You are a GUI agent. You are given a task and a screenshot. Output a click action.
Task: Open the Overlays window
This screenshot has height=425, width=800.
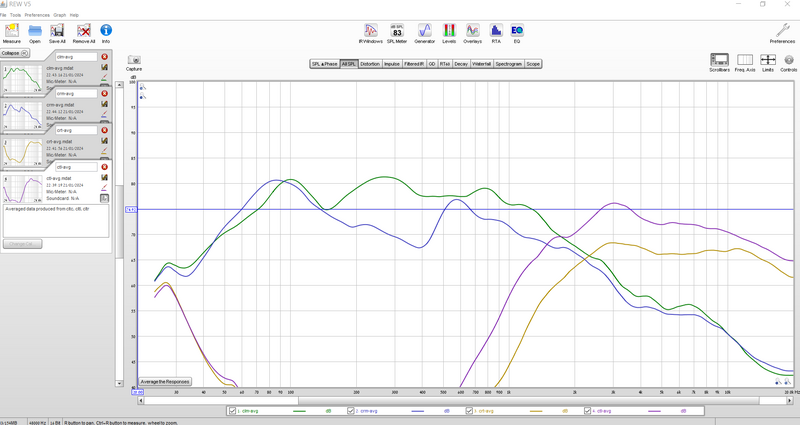click(472, 30)
